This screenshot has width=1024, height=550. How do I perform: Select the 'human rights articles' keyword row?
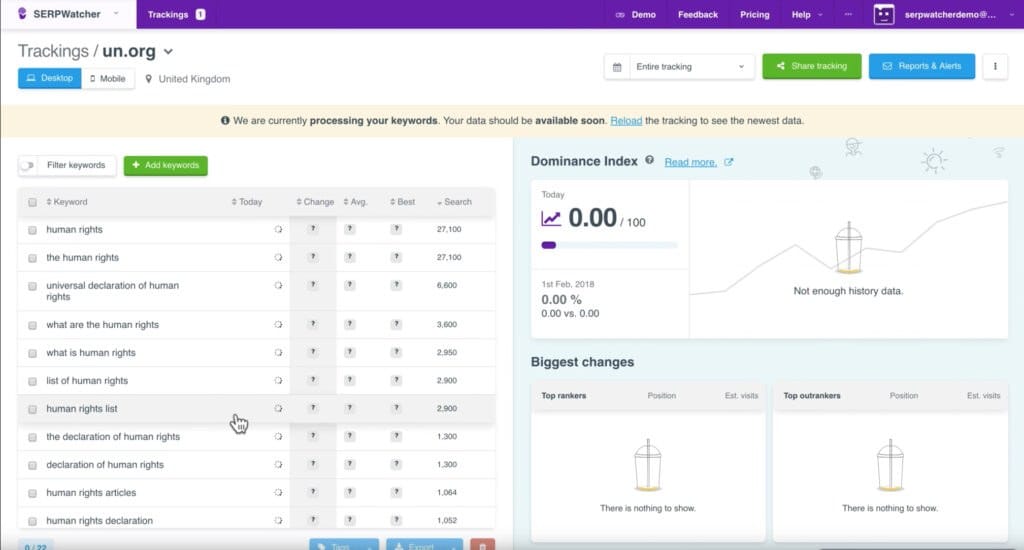point(257,493)
